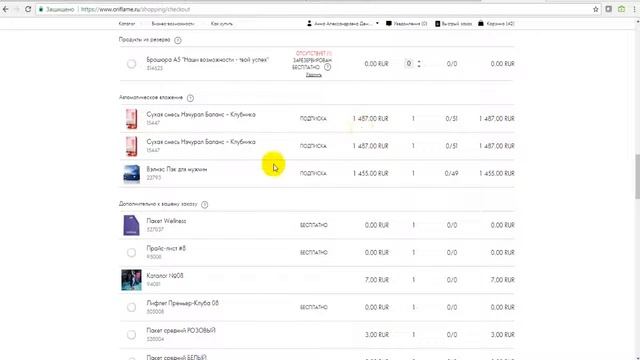Image resolution: width=640 pixels, height=360 pixels.
Task: Open Прайс-лист #8 product name
Action: pyautogui.click(x=166, y=248)
